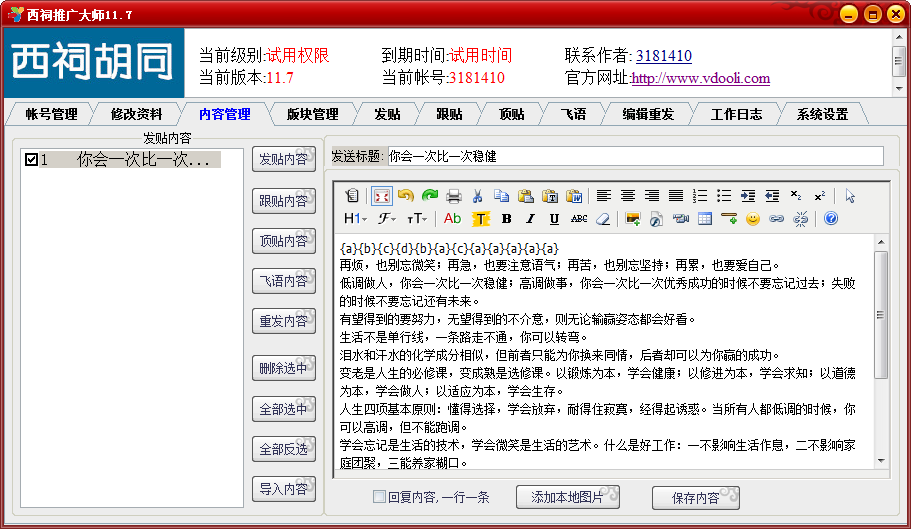Insert a bulleted list
This screenshot has height=529, width=911.
[x=724, y=196]
